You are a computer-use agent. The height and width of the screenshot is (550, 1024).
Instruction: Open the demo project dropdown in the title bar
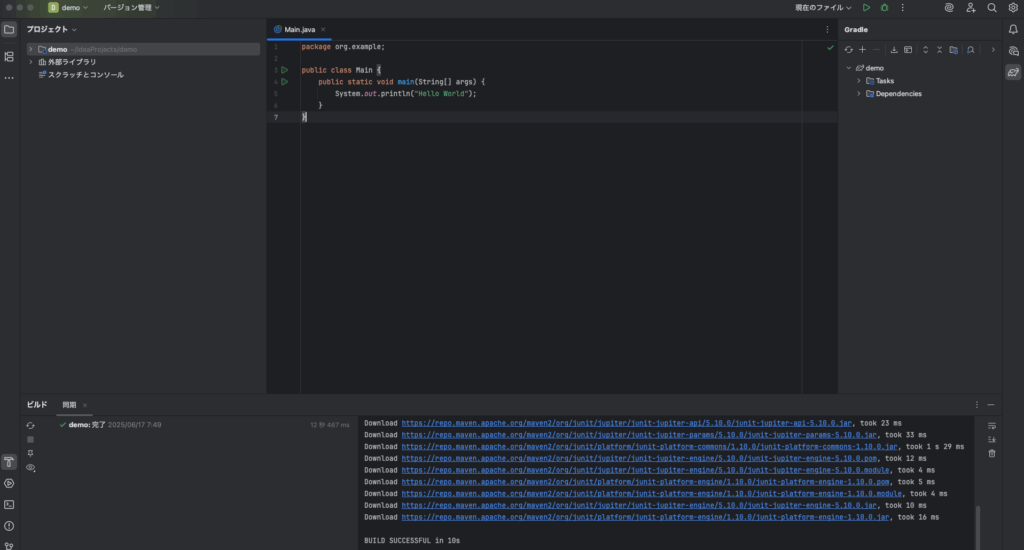(68, 8)
